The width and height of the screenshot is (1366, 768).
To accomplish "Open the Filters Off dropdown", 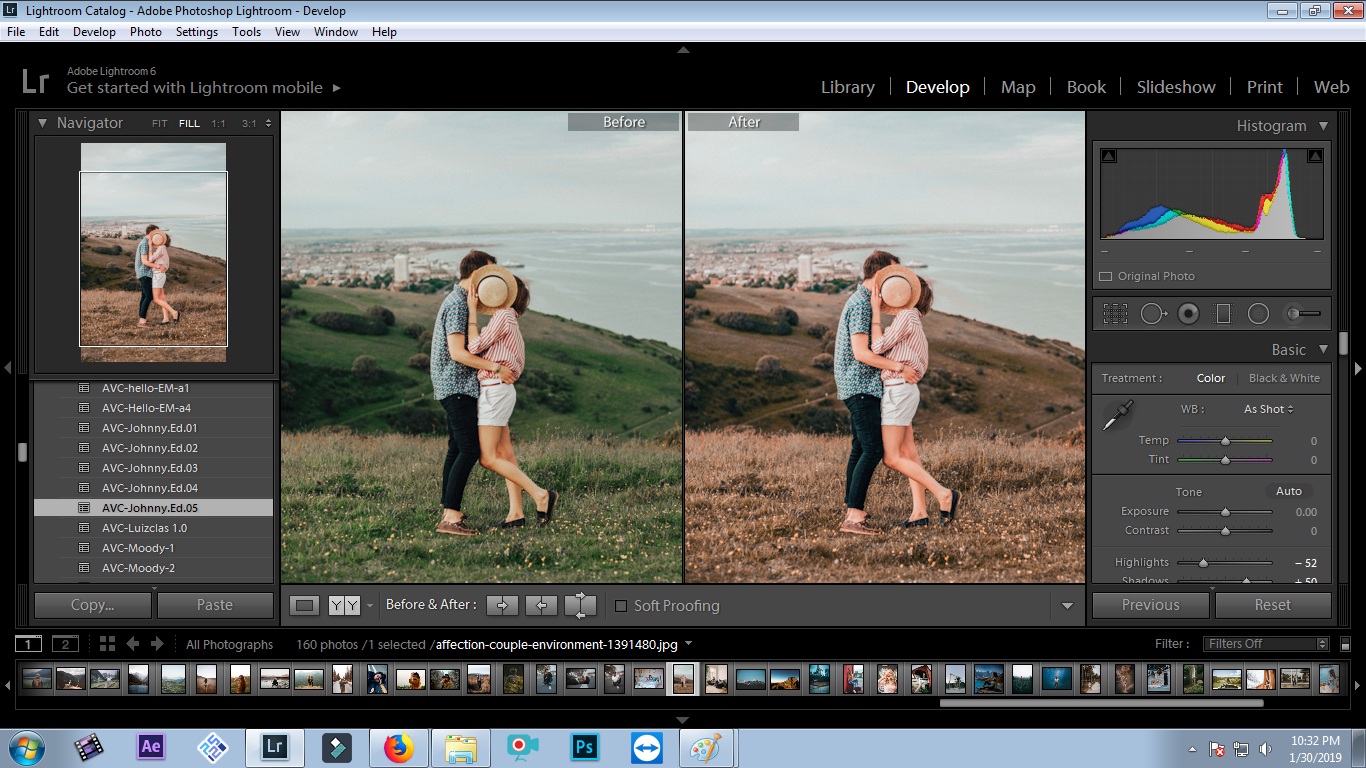I will coord(1266,644).
